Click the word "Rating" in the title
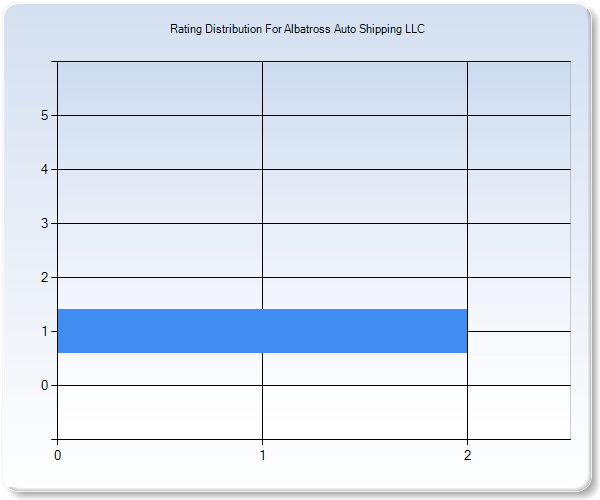The height and width of the screenshot is (500, 600). (x=187, y=30)
